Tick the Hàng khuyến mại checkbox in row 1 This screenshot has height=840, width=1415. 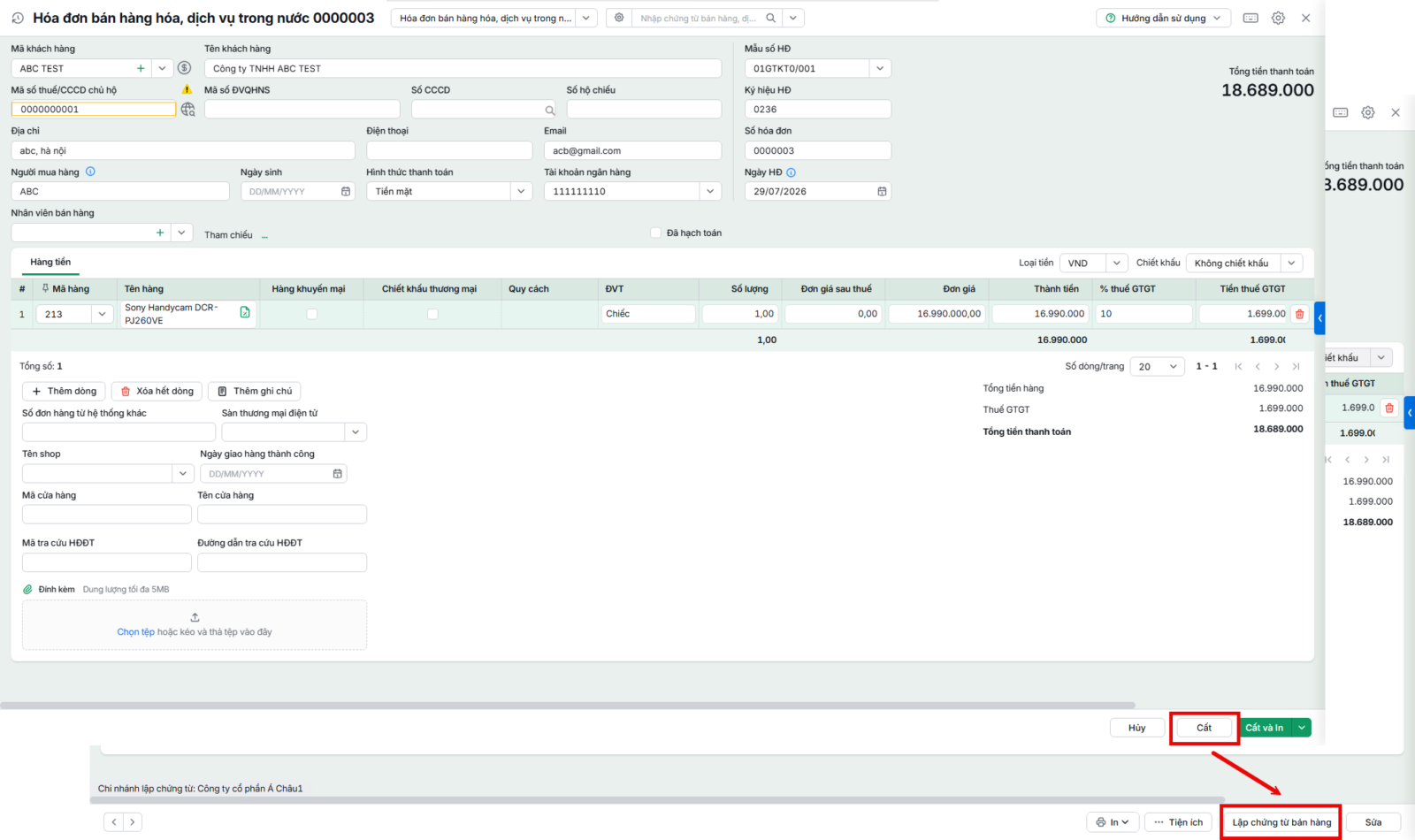311,314
